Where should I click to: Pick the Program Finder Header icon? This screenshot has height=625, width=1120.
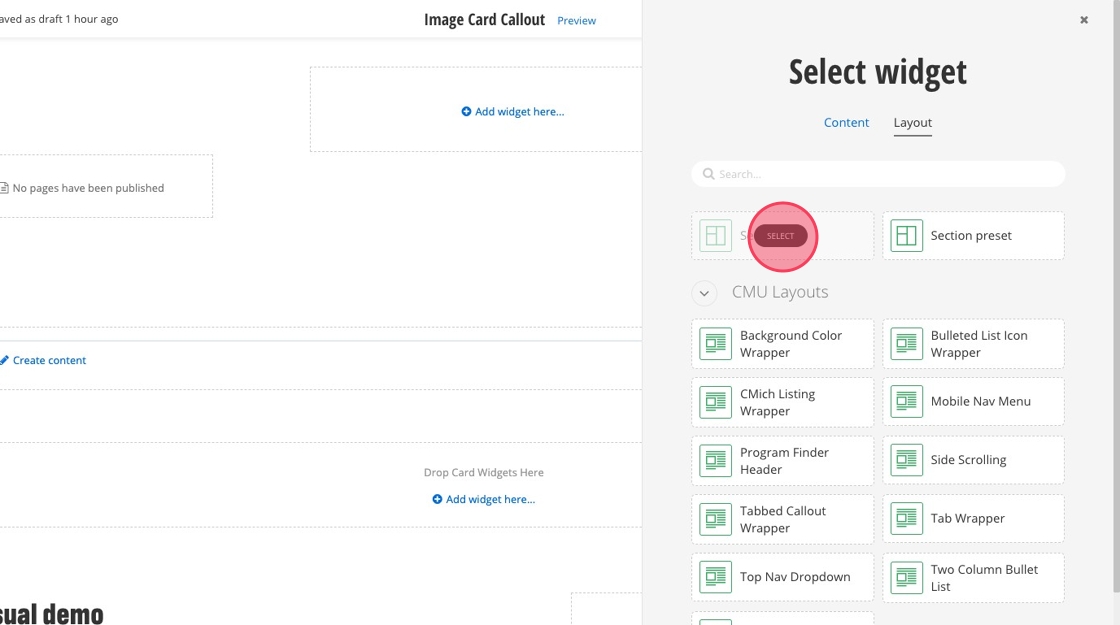pos(716,461)
